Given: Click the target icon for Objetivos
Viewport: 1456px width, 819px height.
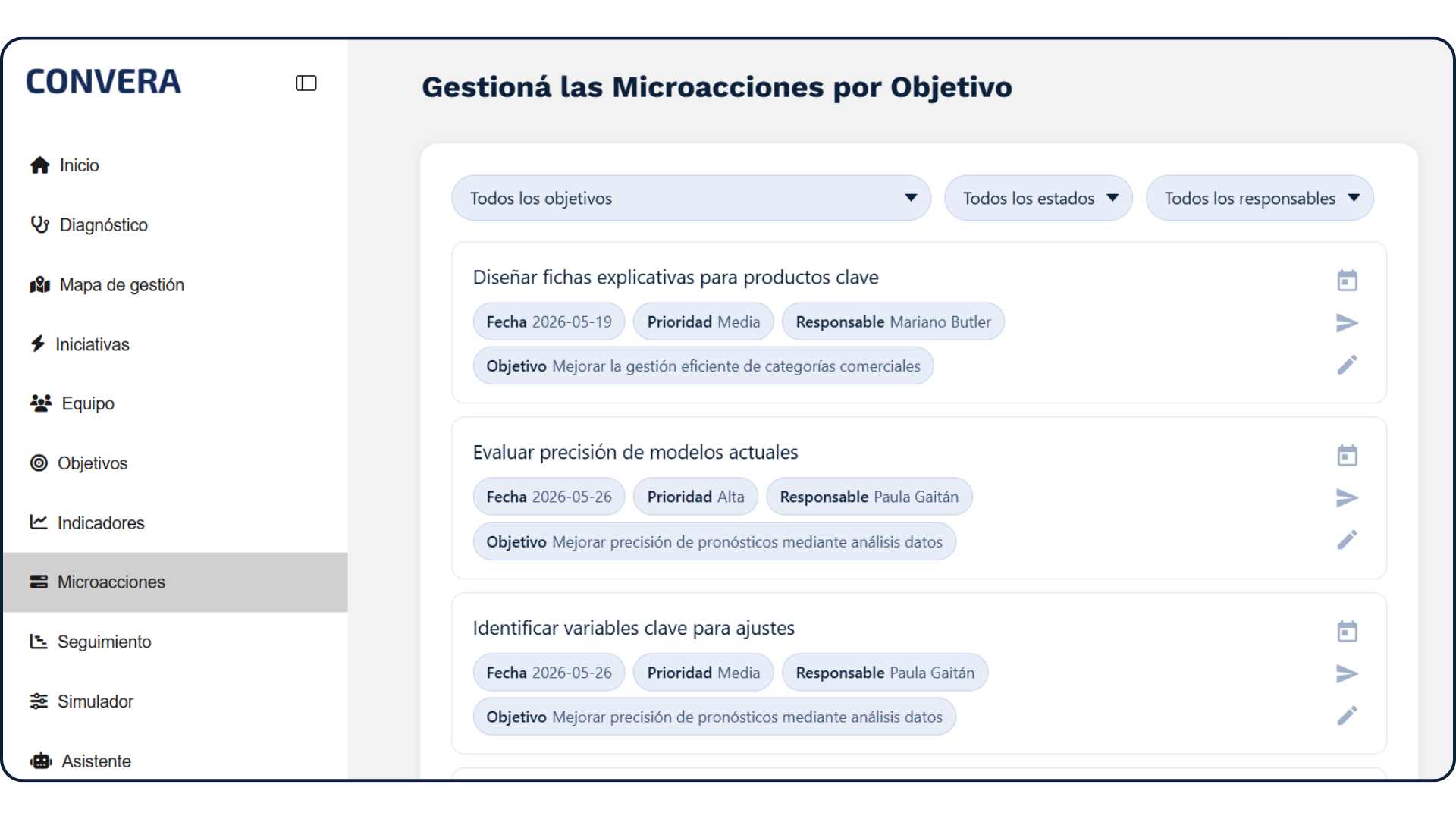Looking at the screenshot, I should [39, 463].
